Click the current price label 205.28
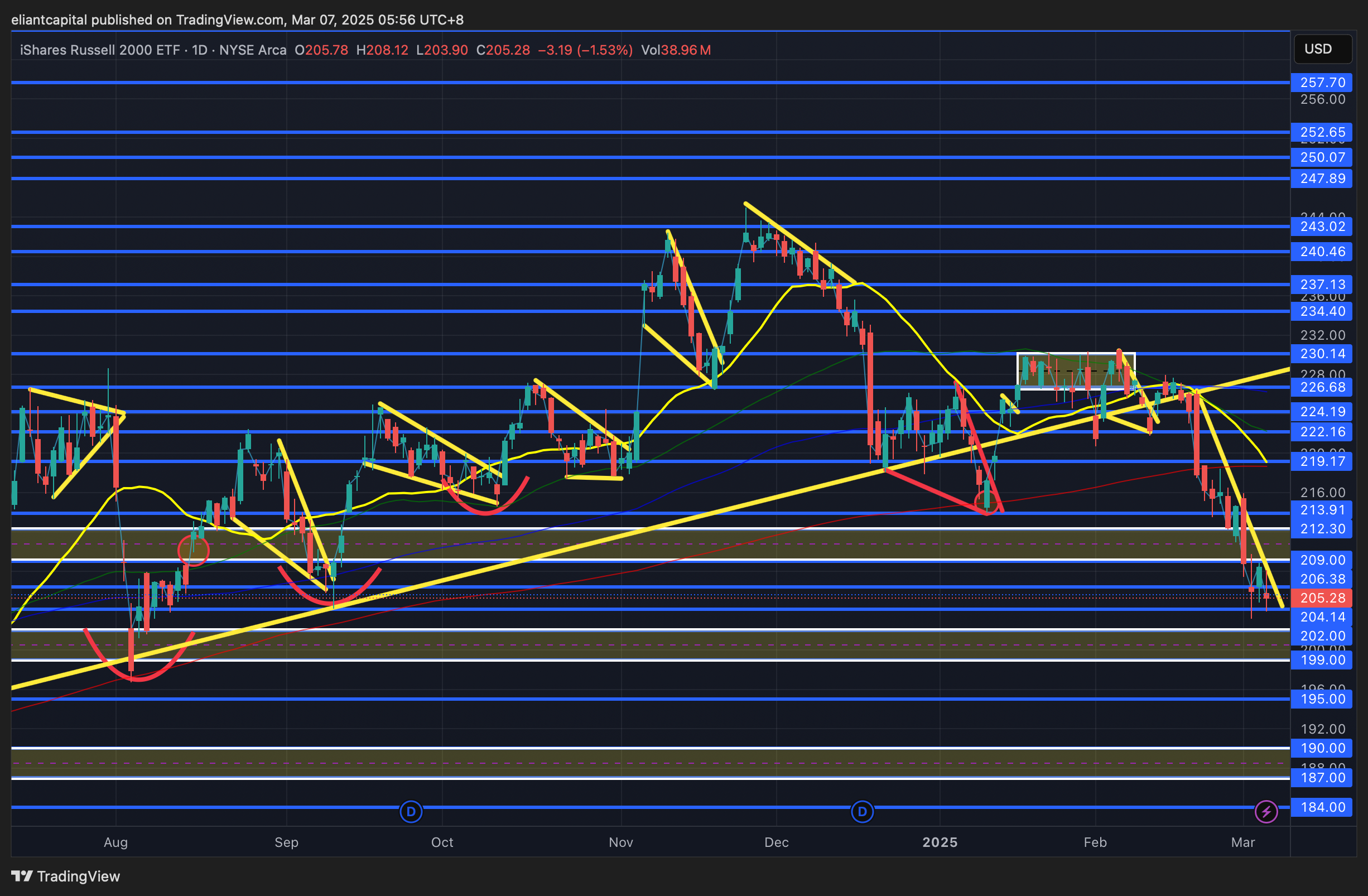1368x896 pixels. click(1322, 598)
